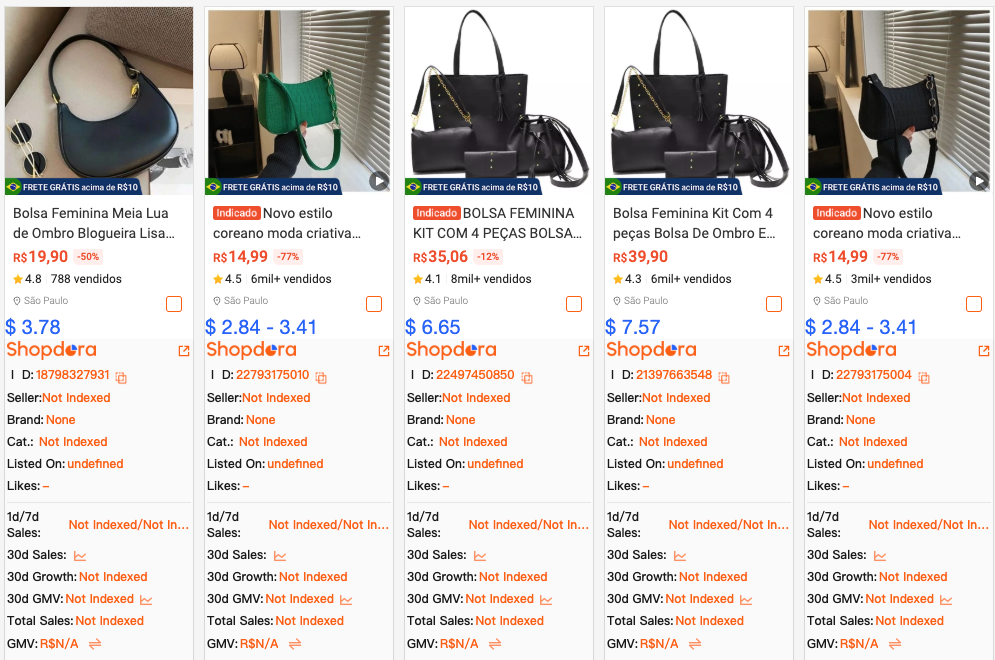Tick checkbox for Bolsa Feminina Meia Lua

click(x=174, y=304)
